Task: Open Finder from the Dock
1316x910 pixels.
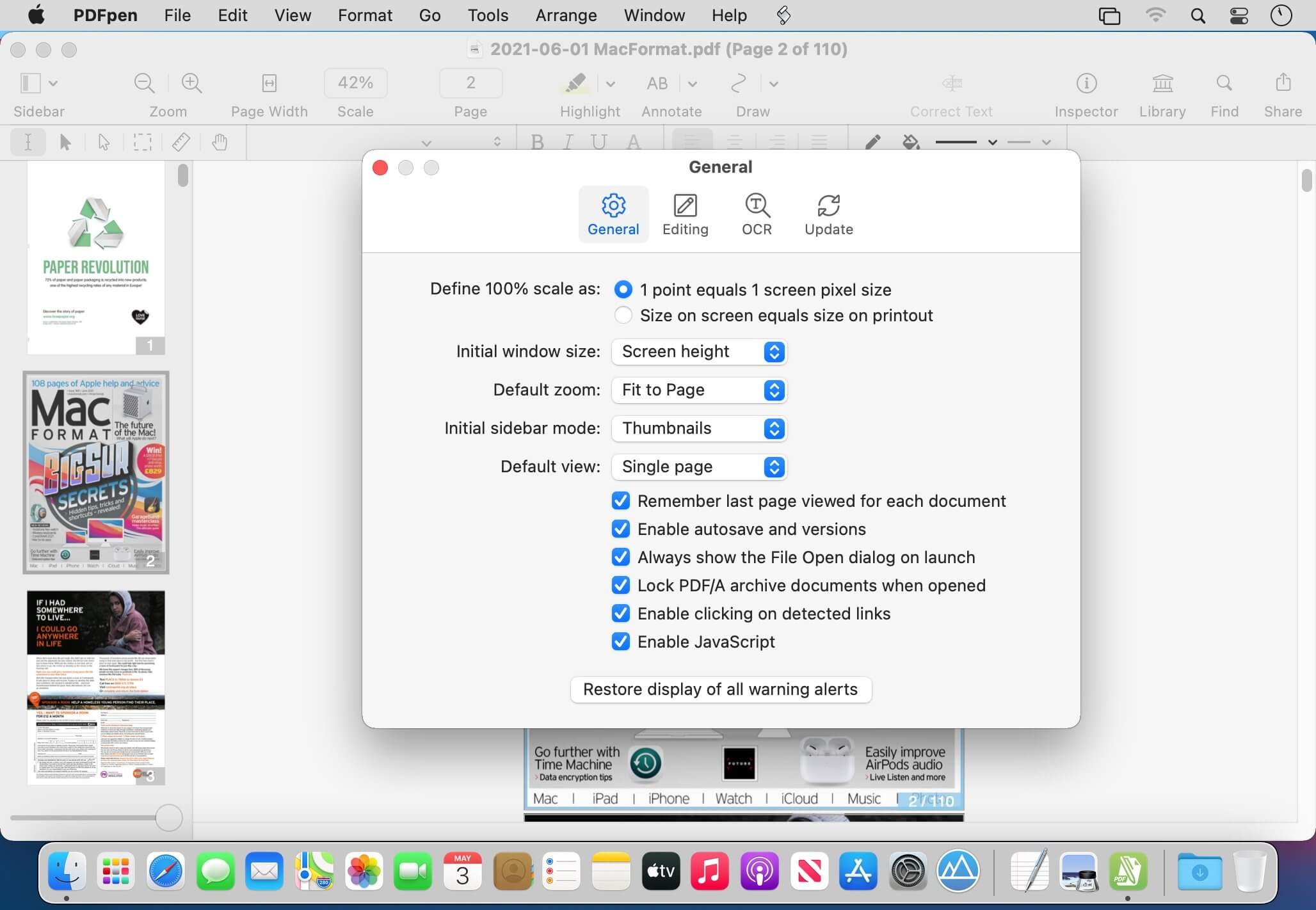Action: [x=67, y=871]
